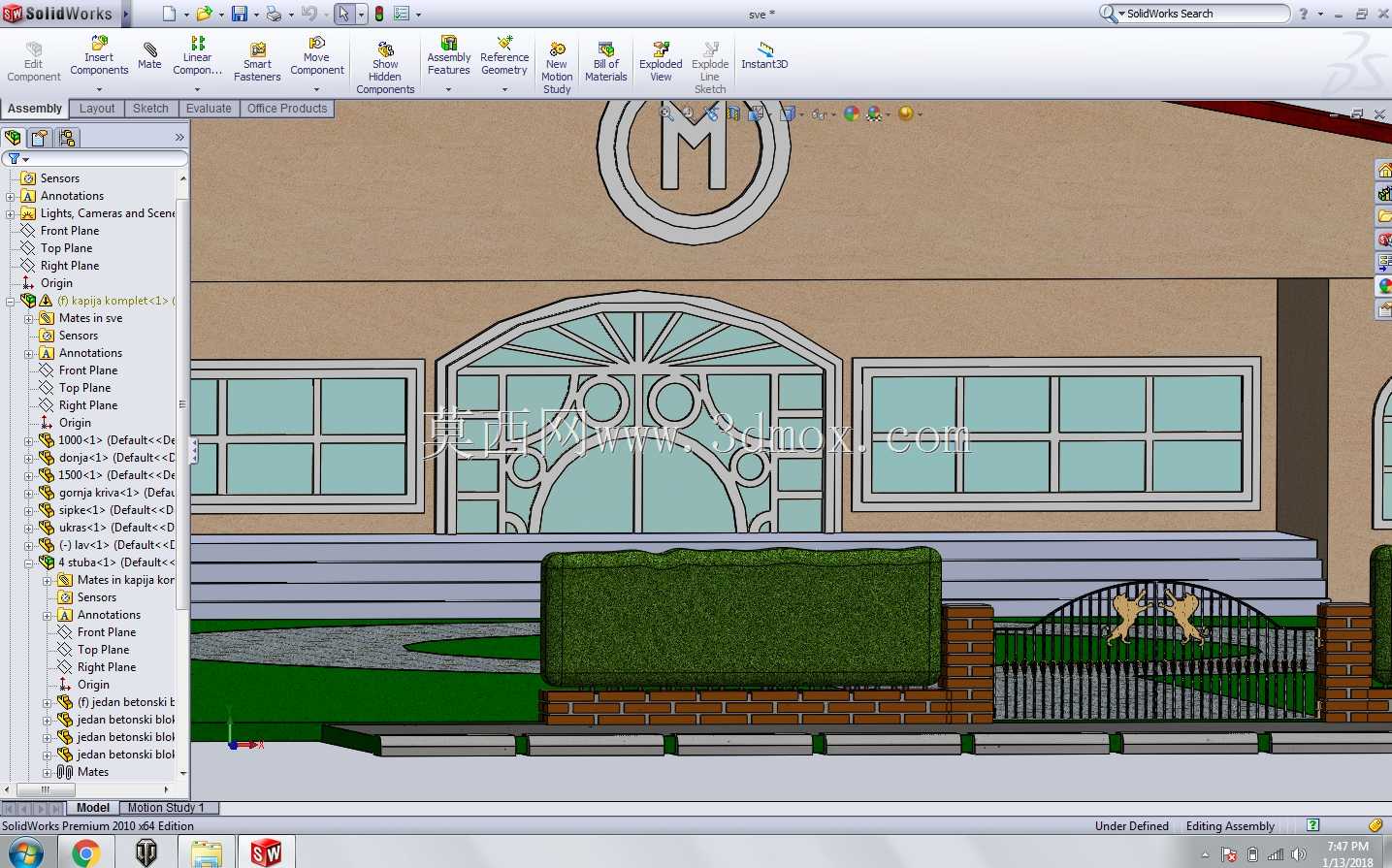This screenshot has height=868, width=1392.
Task: Open the Insert Components dropdown arrow
Action: (99, 89)
